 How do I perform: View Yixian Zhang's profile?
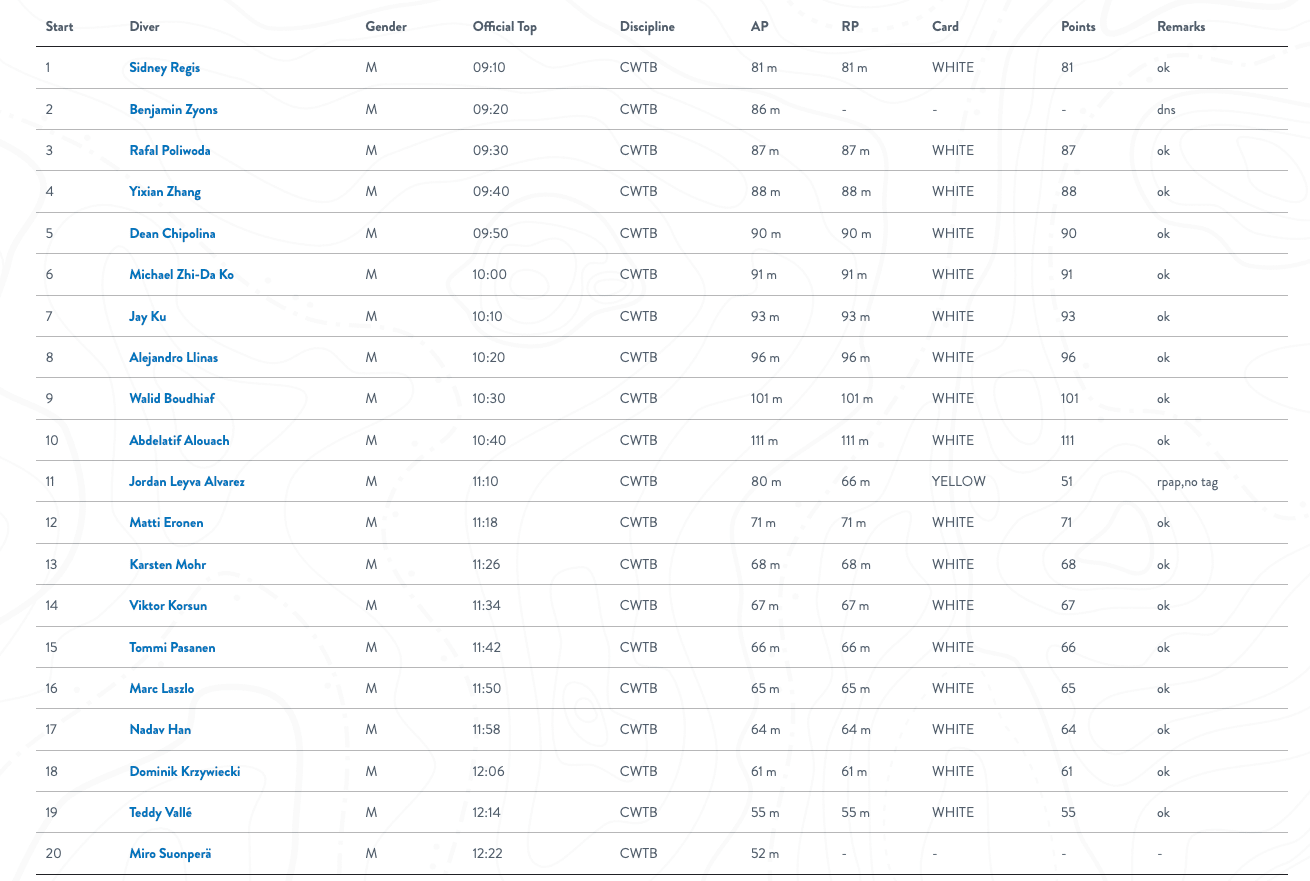point(165,192)
